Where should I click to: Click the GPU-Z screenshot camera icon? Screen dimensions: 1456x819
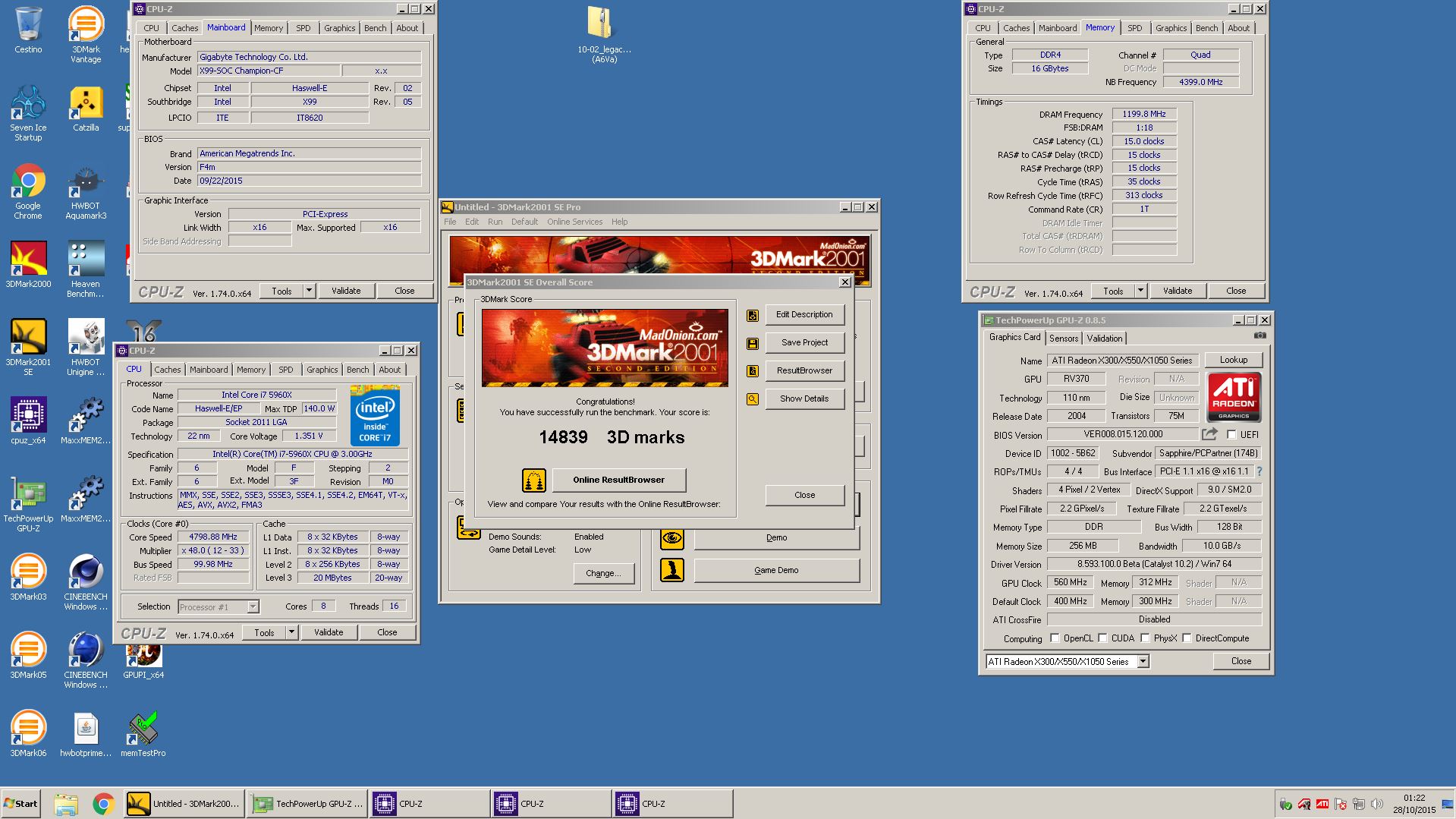(1259, 335)
